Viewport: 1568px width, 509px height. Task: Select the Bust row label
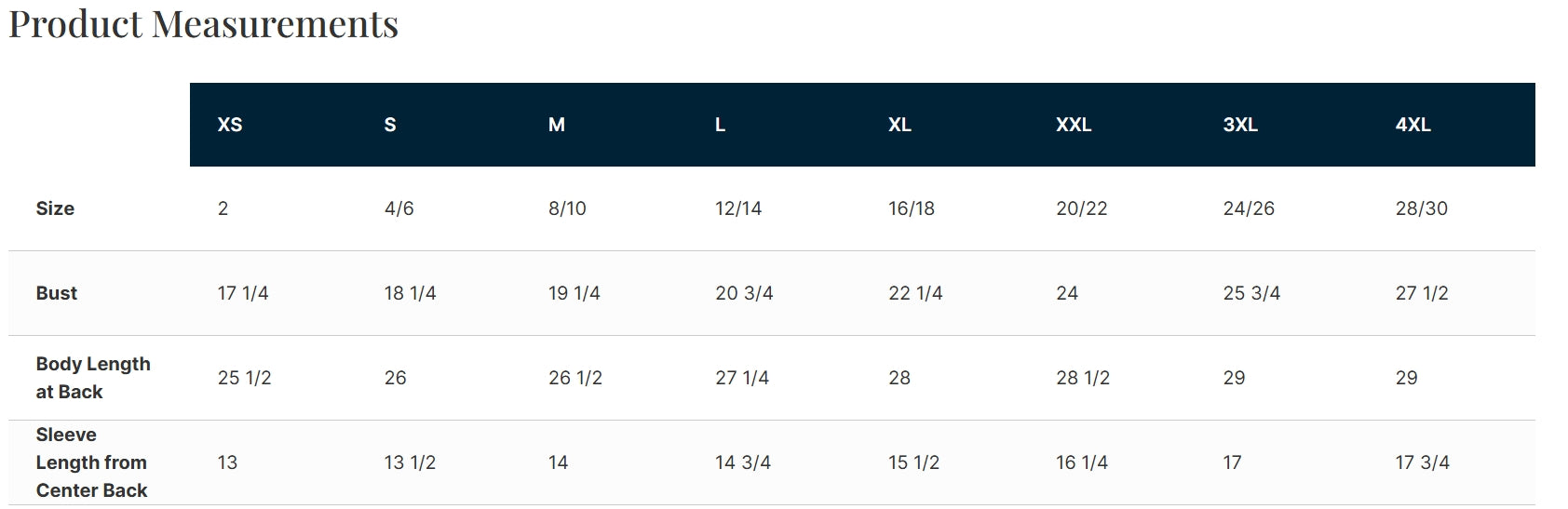[57, 293]
